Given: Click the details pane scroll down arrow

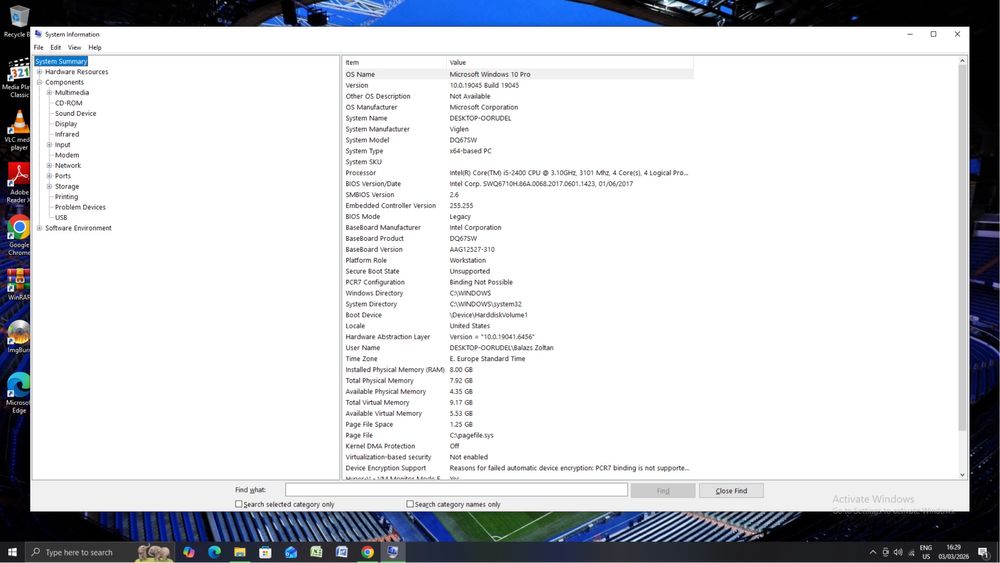Looking at the screenshot, I should (962, 474).
